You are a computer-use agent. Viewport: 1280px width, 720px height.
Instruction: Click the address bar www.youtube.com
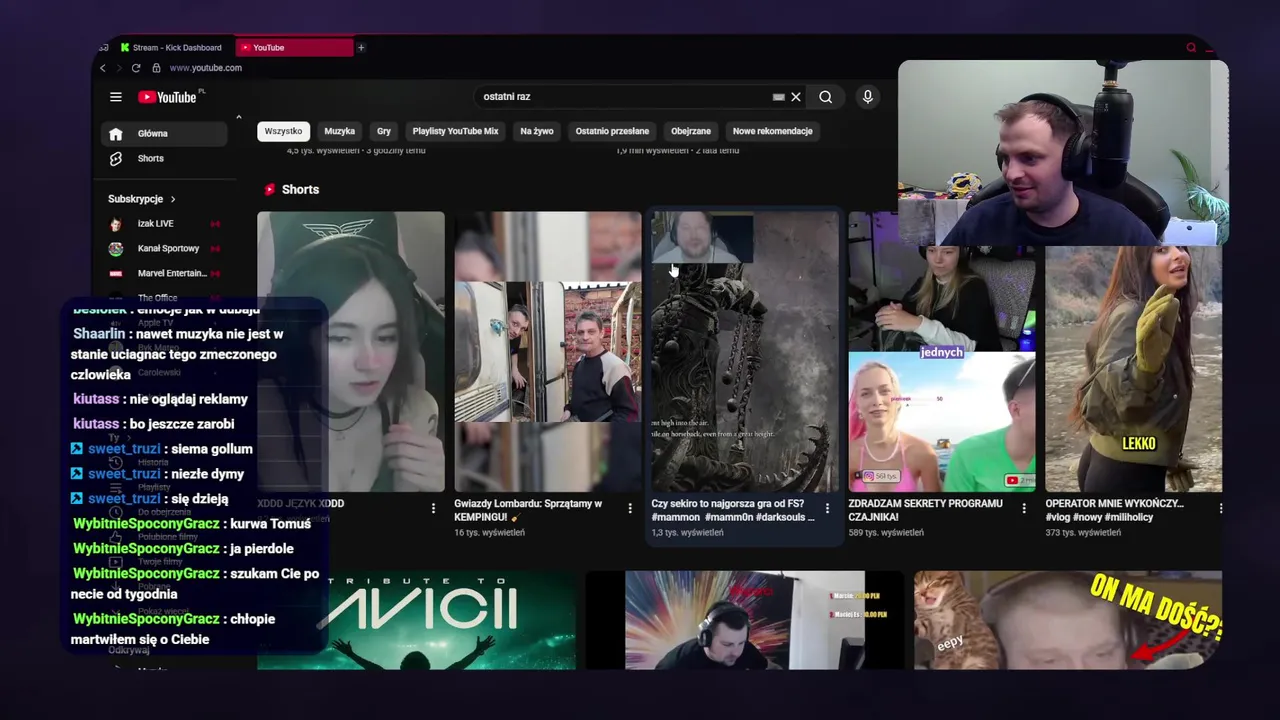(206, 68)
